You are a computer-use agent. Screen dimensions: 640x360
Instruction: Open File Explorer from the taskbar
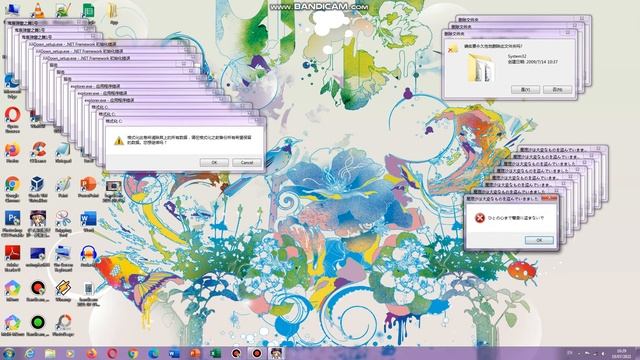50,353
